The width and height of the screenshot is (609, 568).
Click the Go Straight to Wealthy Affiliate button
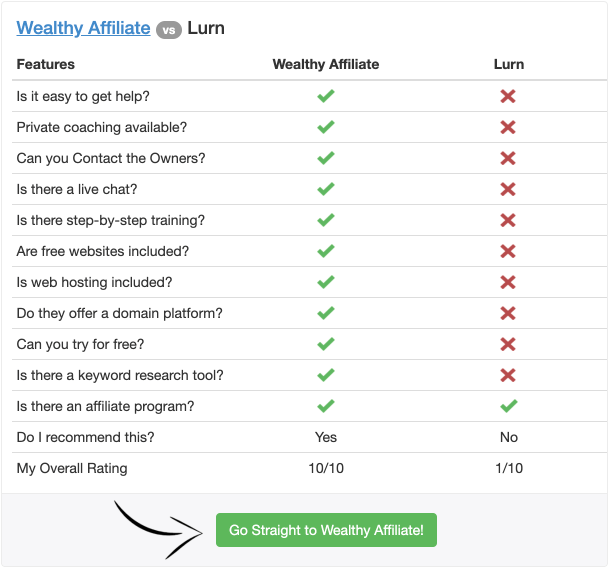(326, 530)
